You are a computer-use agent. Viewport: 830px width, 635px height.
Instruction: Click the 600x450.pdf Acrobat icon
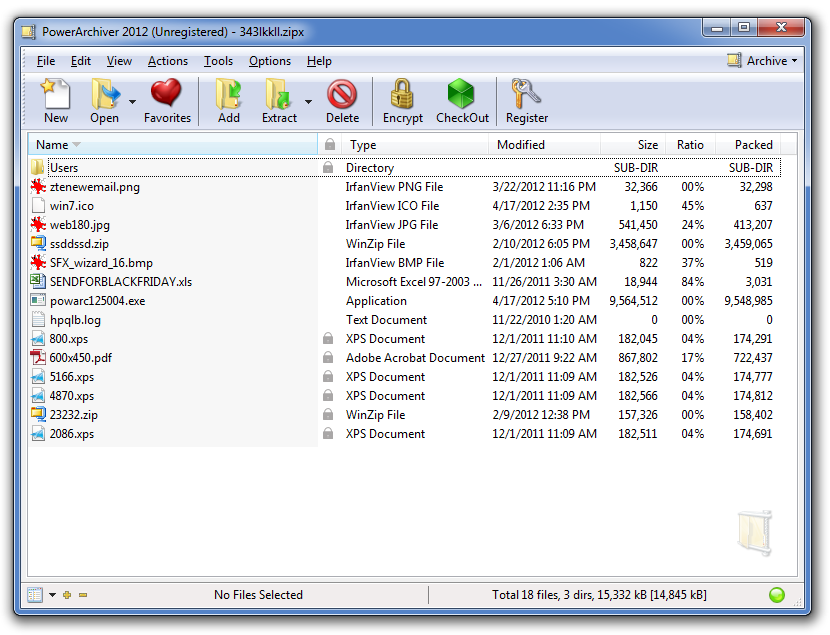[38, 358]
